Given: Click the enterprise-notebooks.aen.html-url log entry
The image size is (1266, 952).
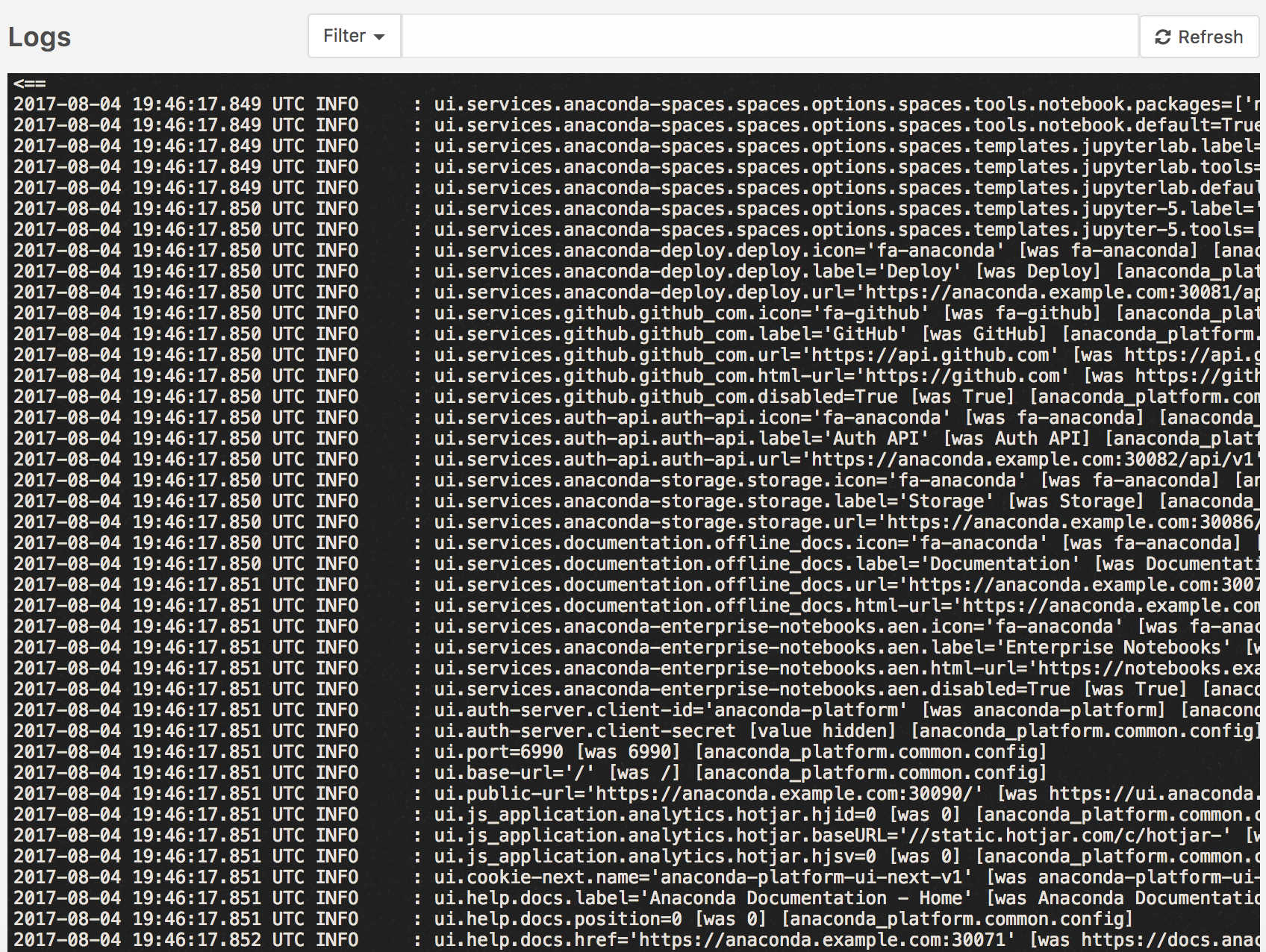Looking at the screenshot, I should (637, 668).
